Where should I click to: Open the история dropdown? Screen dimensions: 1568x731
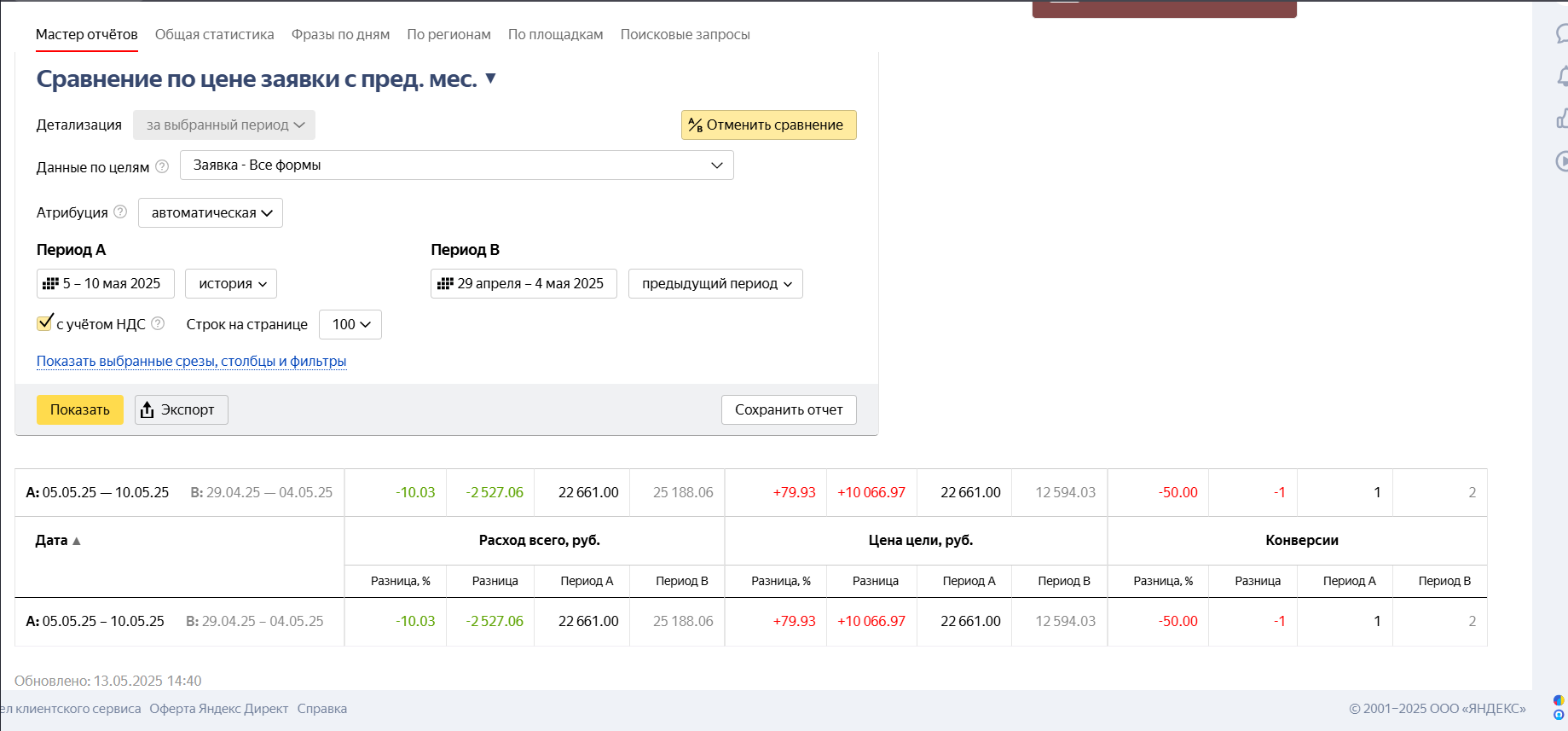click(x=231, y=283)
